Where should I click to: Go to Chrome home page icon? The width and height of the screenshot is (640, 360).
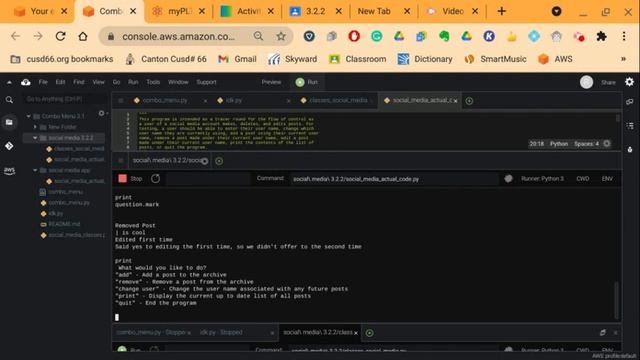point(83,36)
